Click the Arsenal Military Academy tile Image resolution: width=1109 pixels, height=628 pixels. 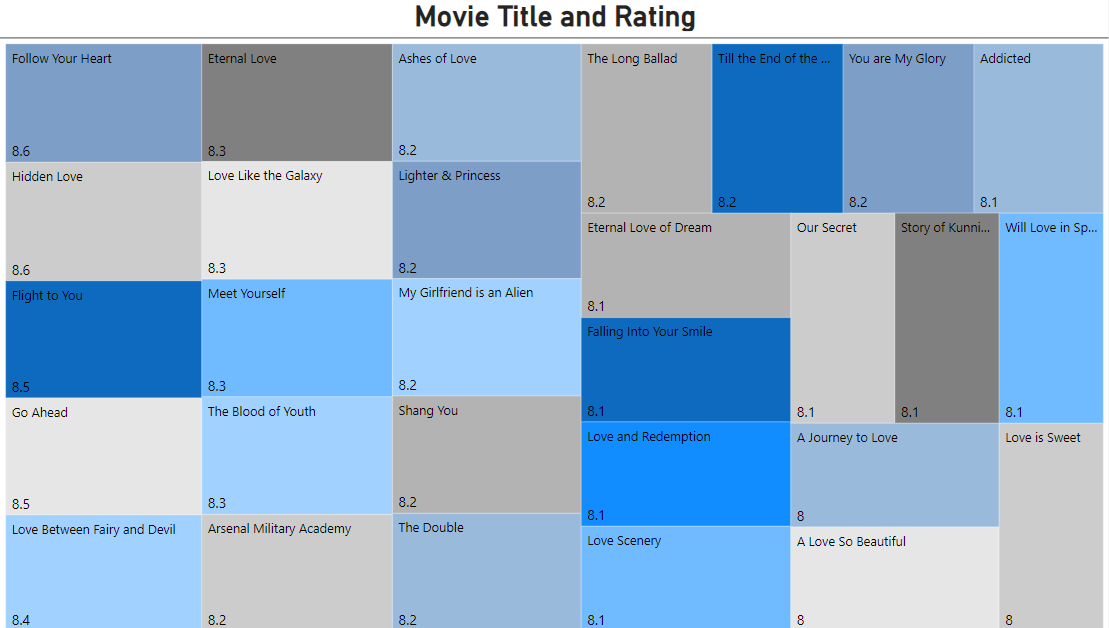coord(296,572)
